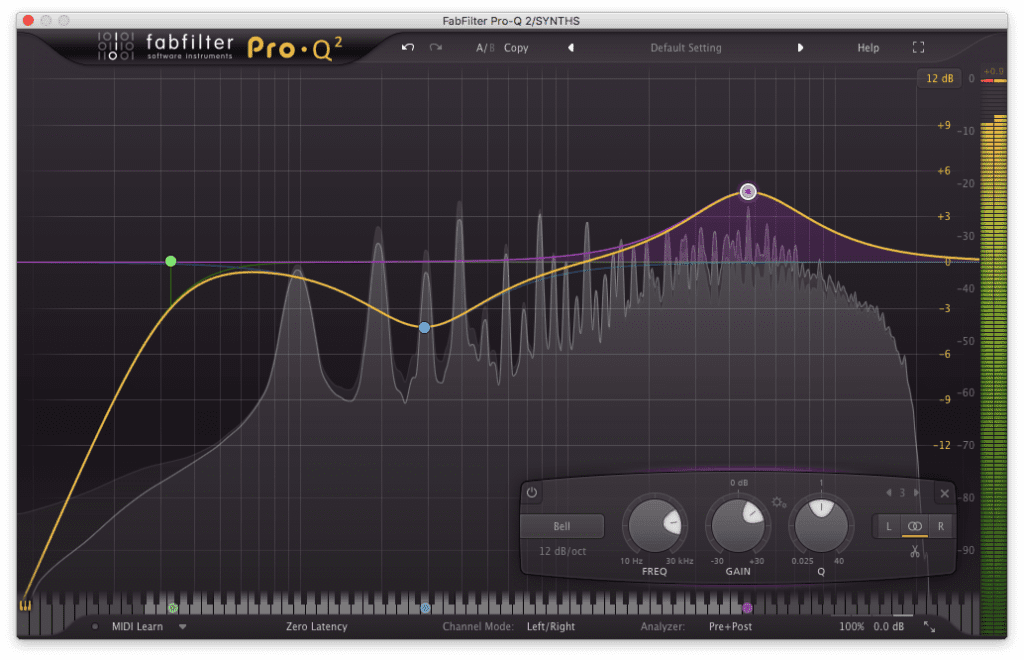Click the power bypass icon on the band panel

[531, 492]
